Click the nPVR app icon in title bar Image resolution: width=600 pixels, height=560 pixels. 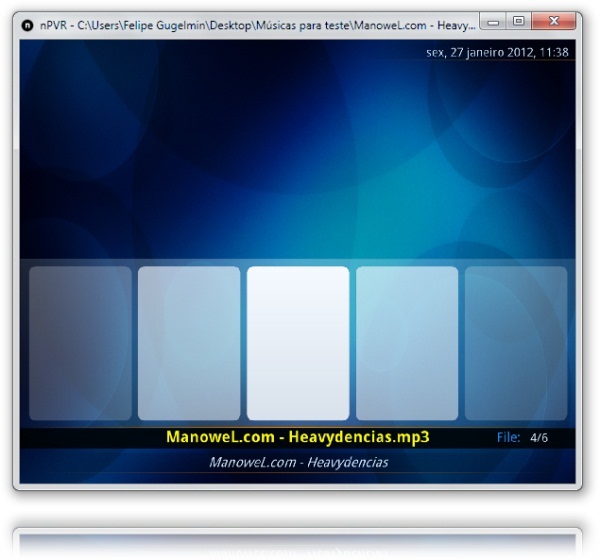click(27, 26)
